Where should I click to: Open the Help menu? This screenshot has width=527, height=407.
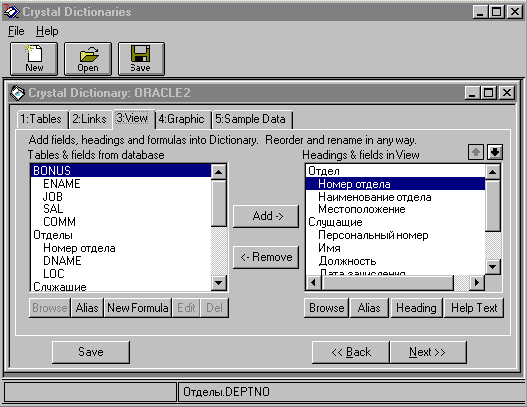(47, 31)
